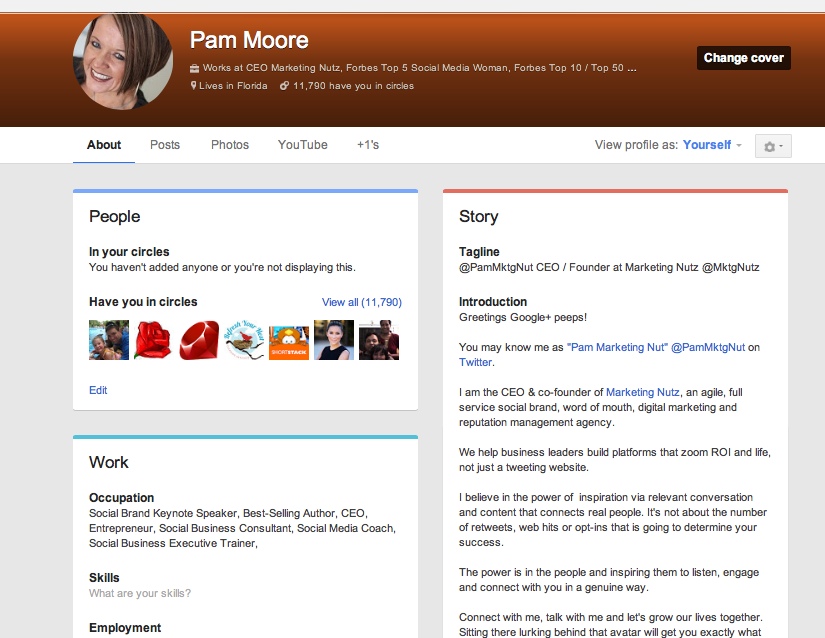Image resolution: width=825 pixels, height=638 pixels.
Task: Click "You haven't added anyone" message
Action: coord(222,268)
